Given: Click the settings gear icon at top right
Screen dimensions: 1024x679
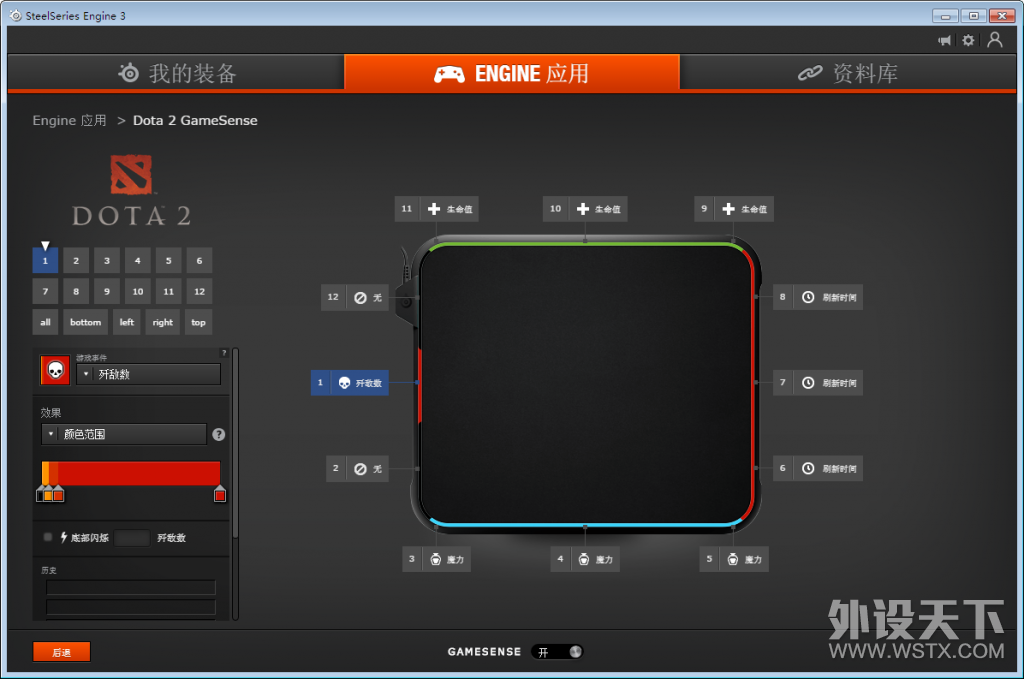Looking at the screenshot, I should tap(968, 40).
